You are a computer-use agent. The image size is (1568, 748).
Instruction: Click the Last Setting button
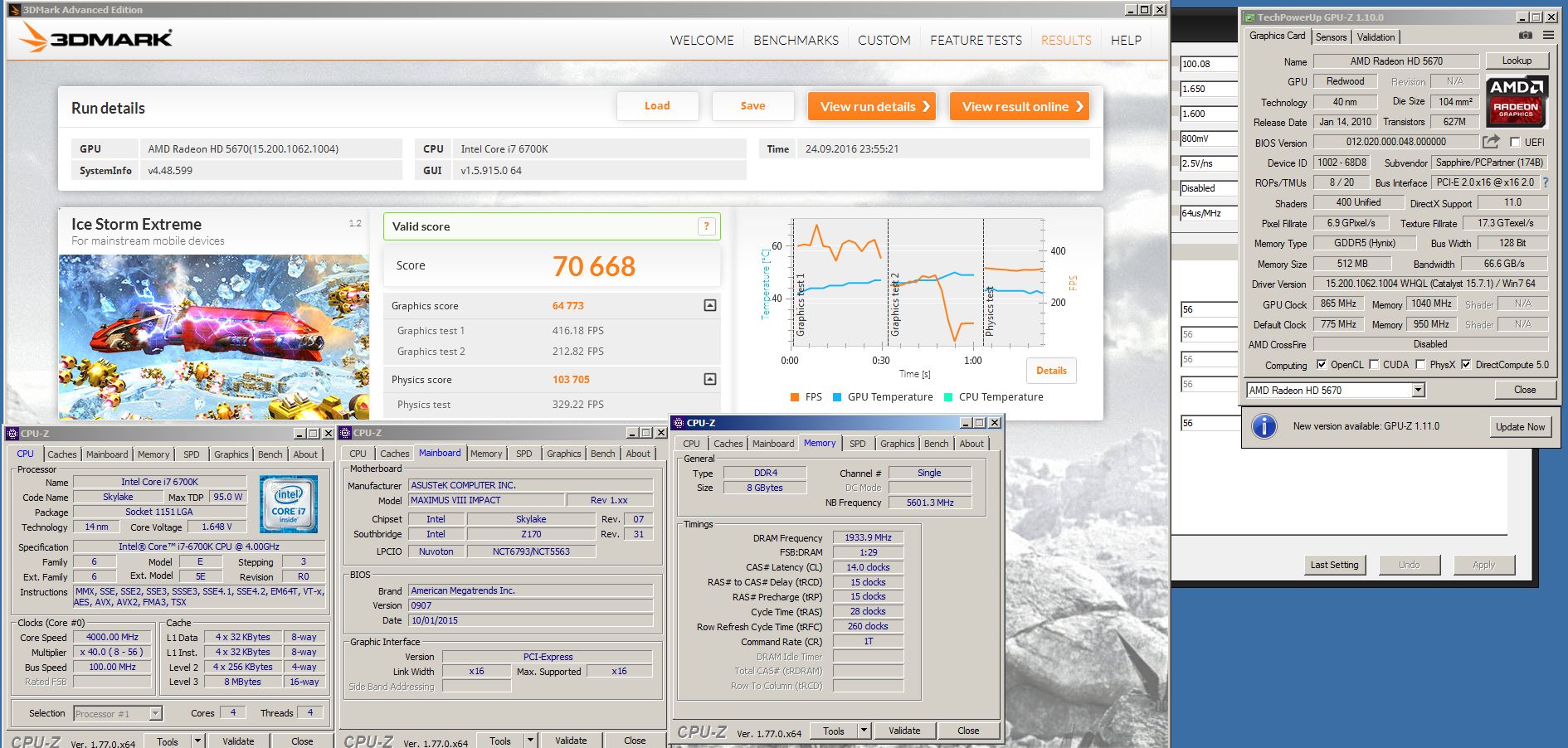click(1334, 565)
